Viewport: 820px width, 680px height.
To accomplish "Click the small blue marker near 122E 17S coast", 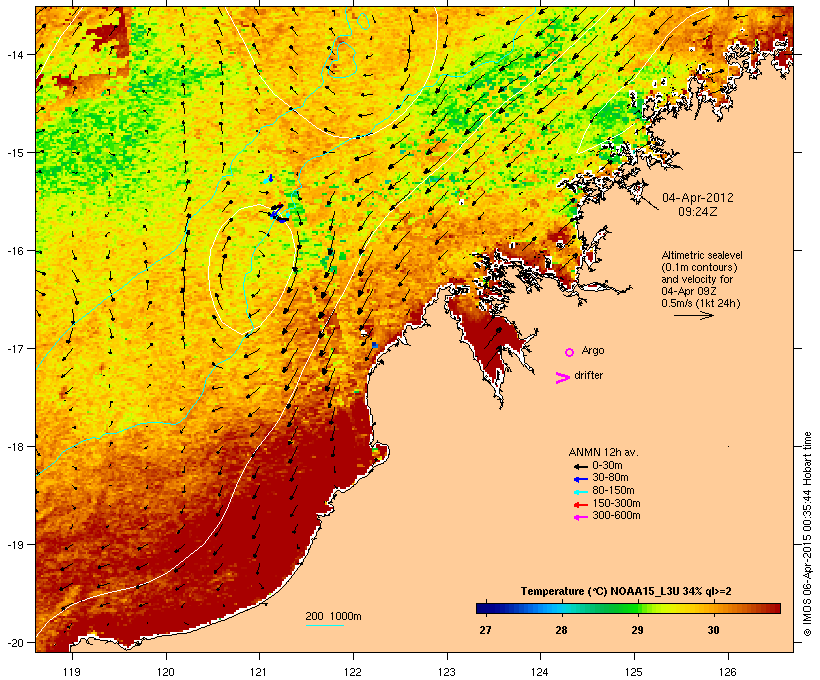I will click(x=374, y=345).
